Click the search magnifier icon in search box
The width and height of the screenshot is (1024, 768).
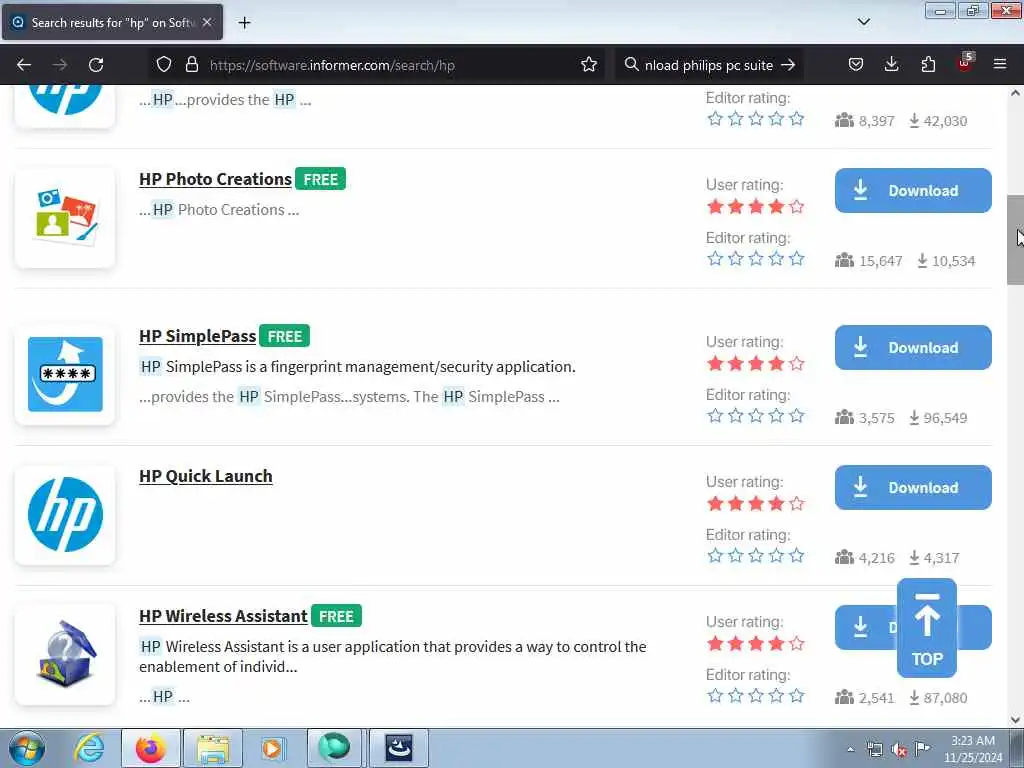coord(631,65)
